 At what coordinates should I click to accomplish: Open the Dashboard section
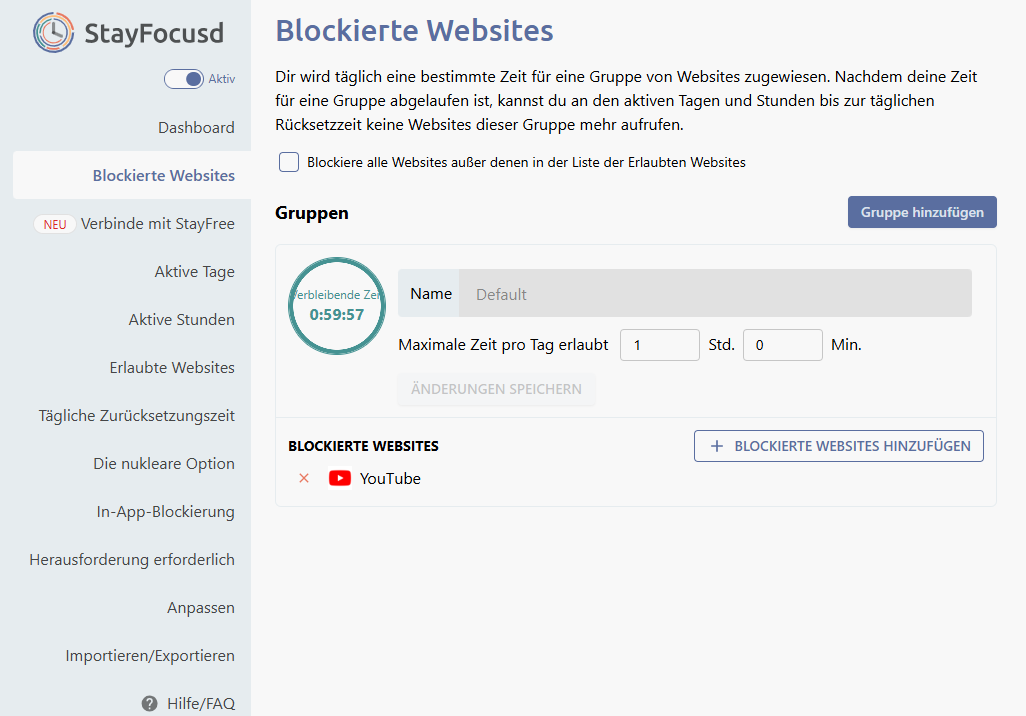click(196, 127)
